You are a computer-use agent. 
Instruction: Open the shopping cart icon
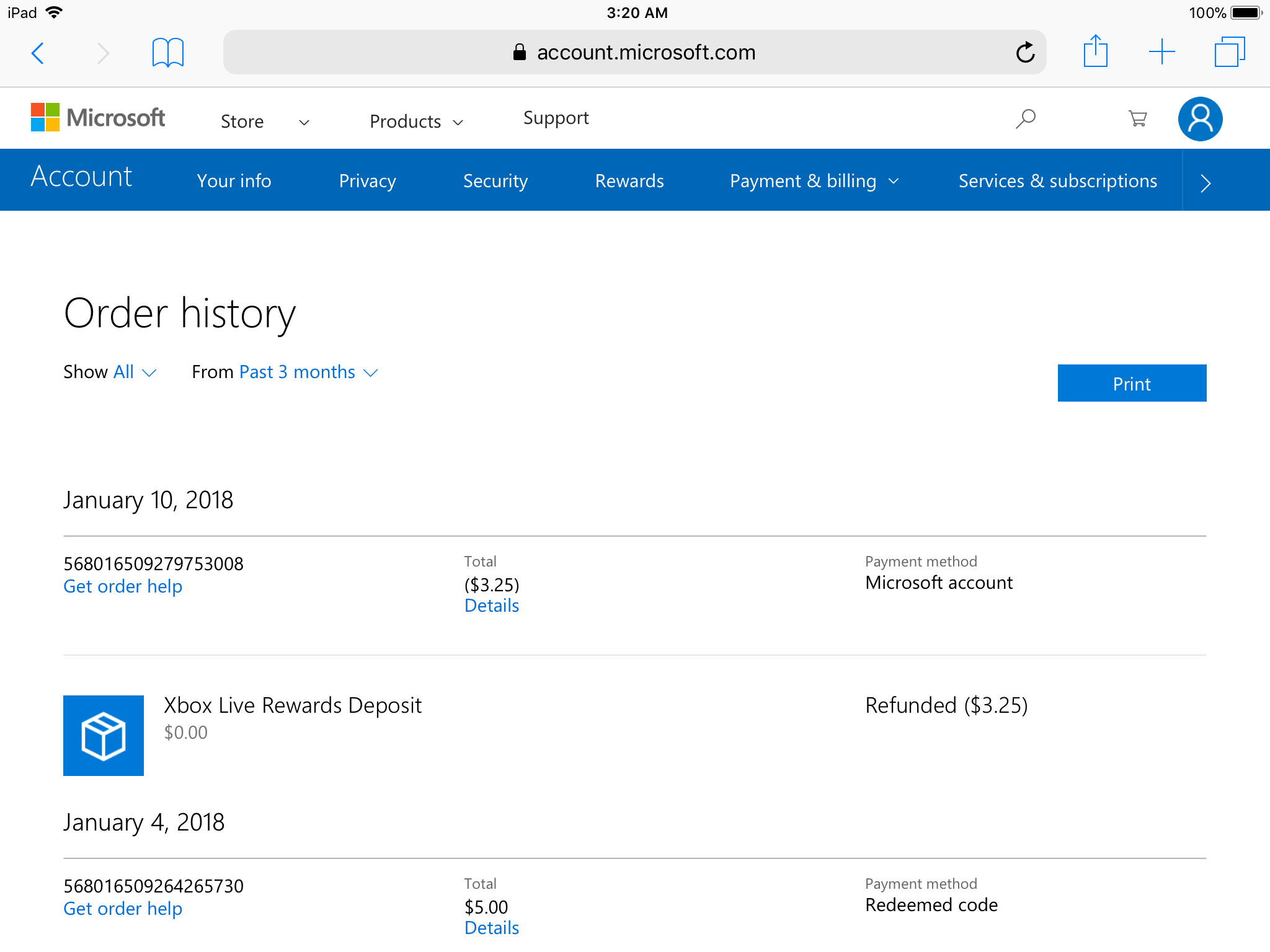pos(1137,118)
